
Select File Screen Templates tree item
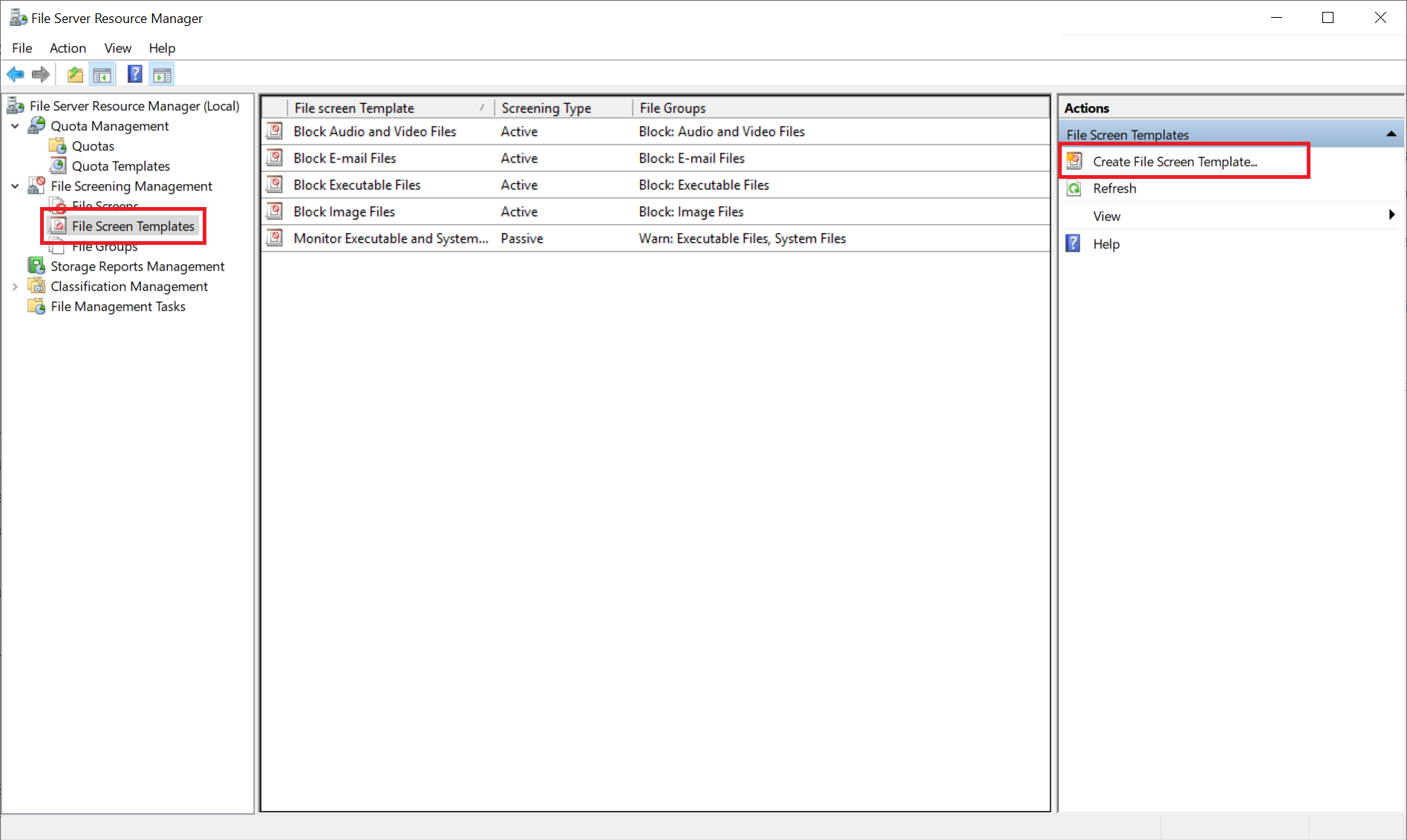click(133, 226)
